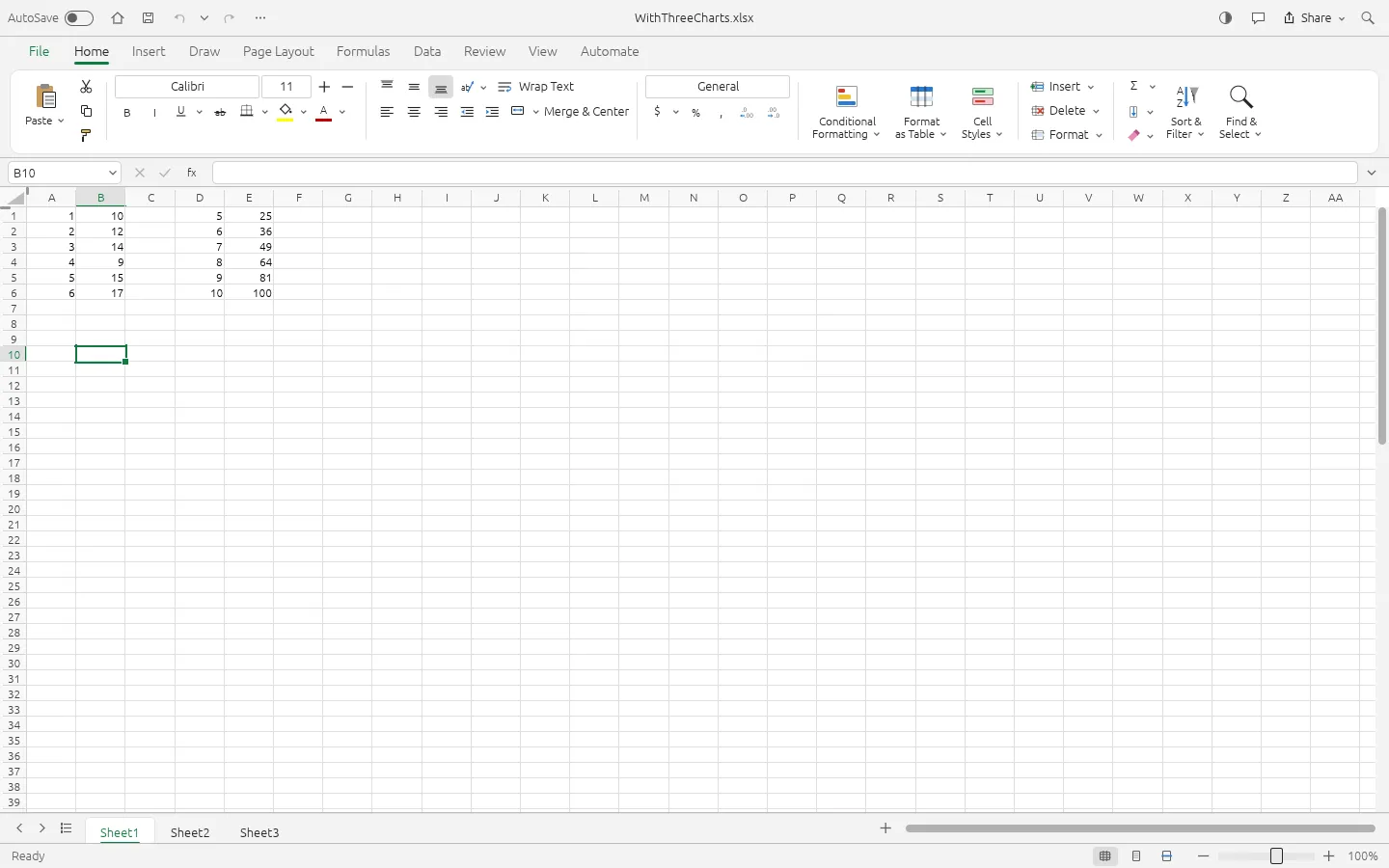Image resolution: width=1389 pixels, height=868 pixels.
Task: Switch to Sheet2 tab
Action: tap(190, 832)
